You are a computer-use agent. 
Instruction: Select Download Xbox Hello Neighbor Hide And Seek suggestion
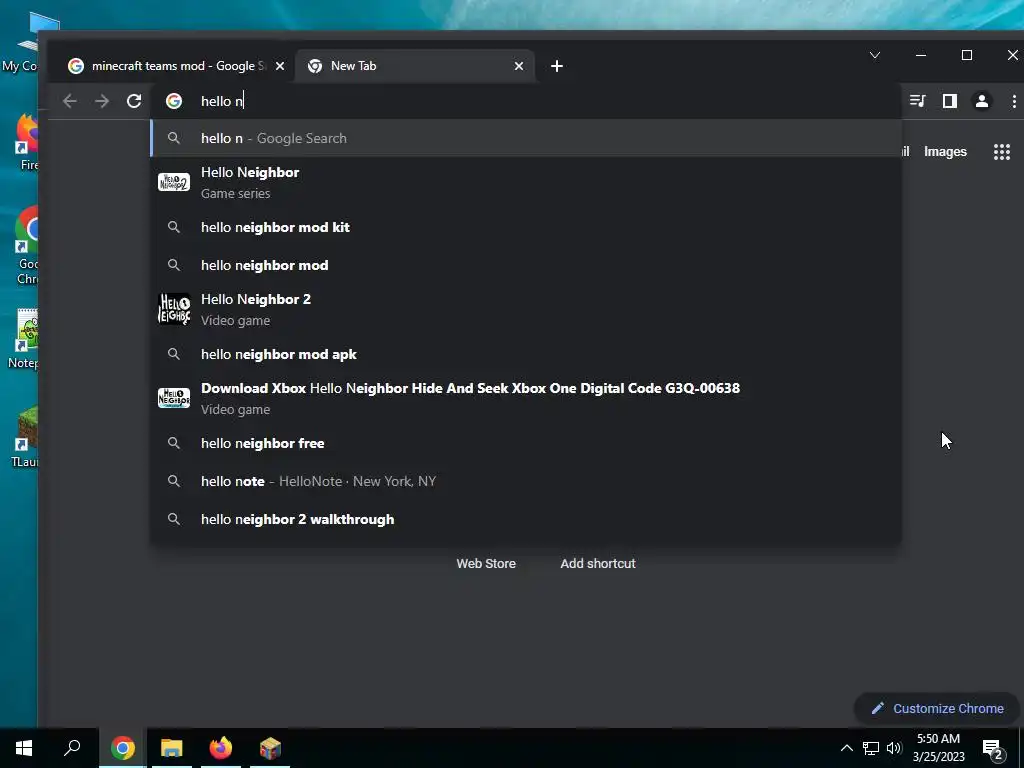[526, 398]
